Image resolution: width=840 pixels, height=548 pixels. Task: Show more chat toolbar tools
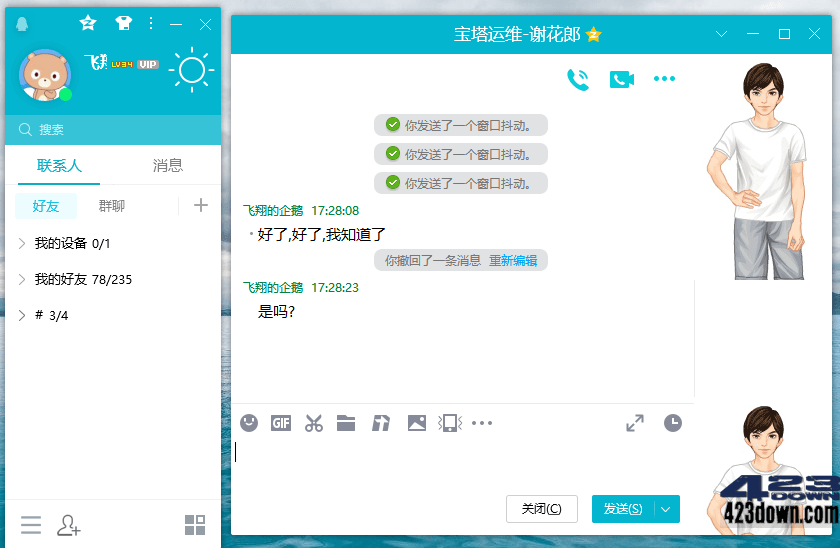(482, 423)
